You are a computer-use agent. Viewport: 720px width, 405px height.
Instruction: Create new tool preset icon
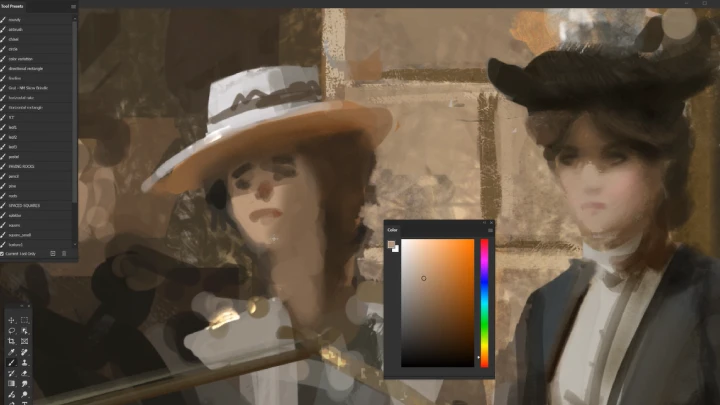coord(53,253)
